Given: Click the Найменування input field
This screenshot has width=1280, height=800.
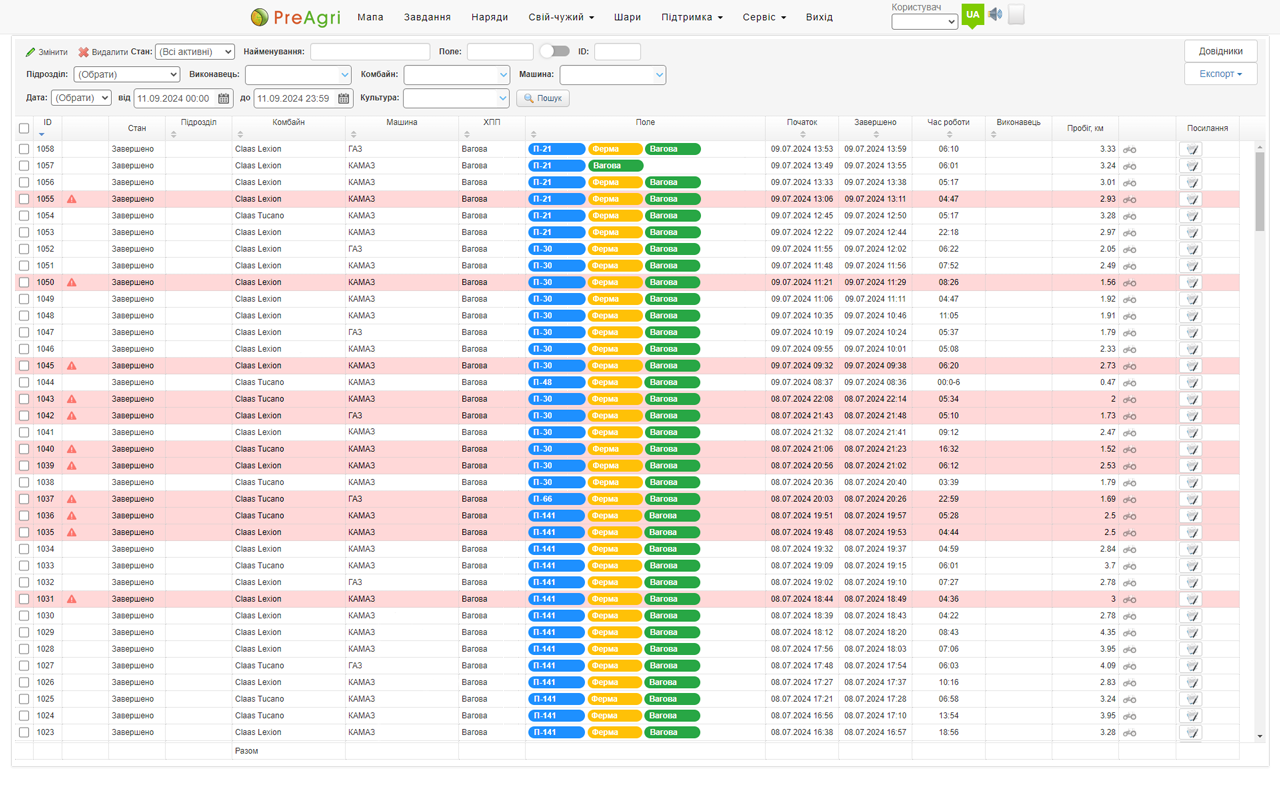Looking at the screenshot, I should pyautogui.click(x=370, y=51).
